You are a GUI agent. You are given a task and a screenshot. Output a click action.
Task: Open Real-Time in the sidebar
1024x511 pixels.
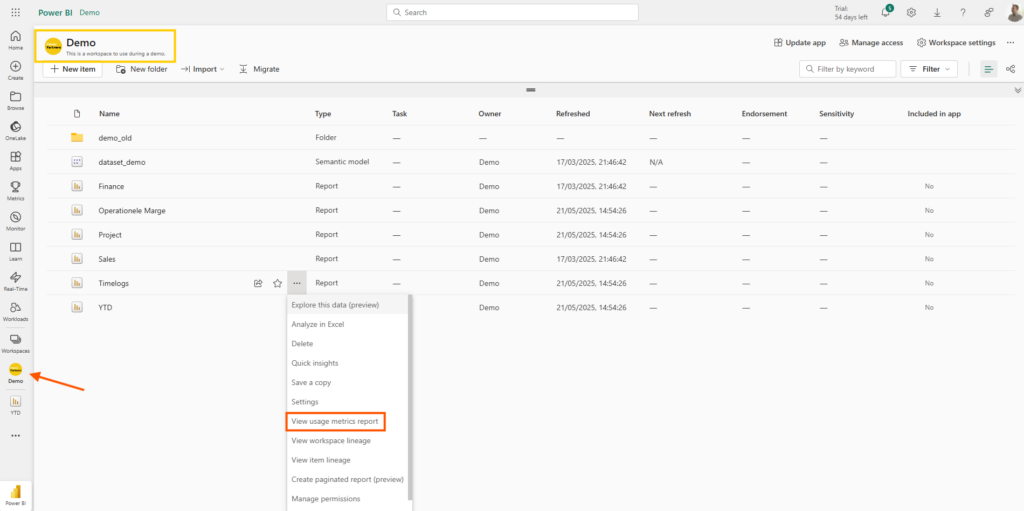(x=16, y=282)
